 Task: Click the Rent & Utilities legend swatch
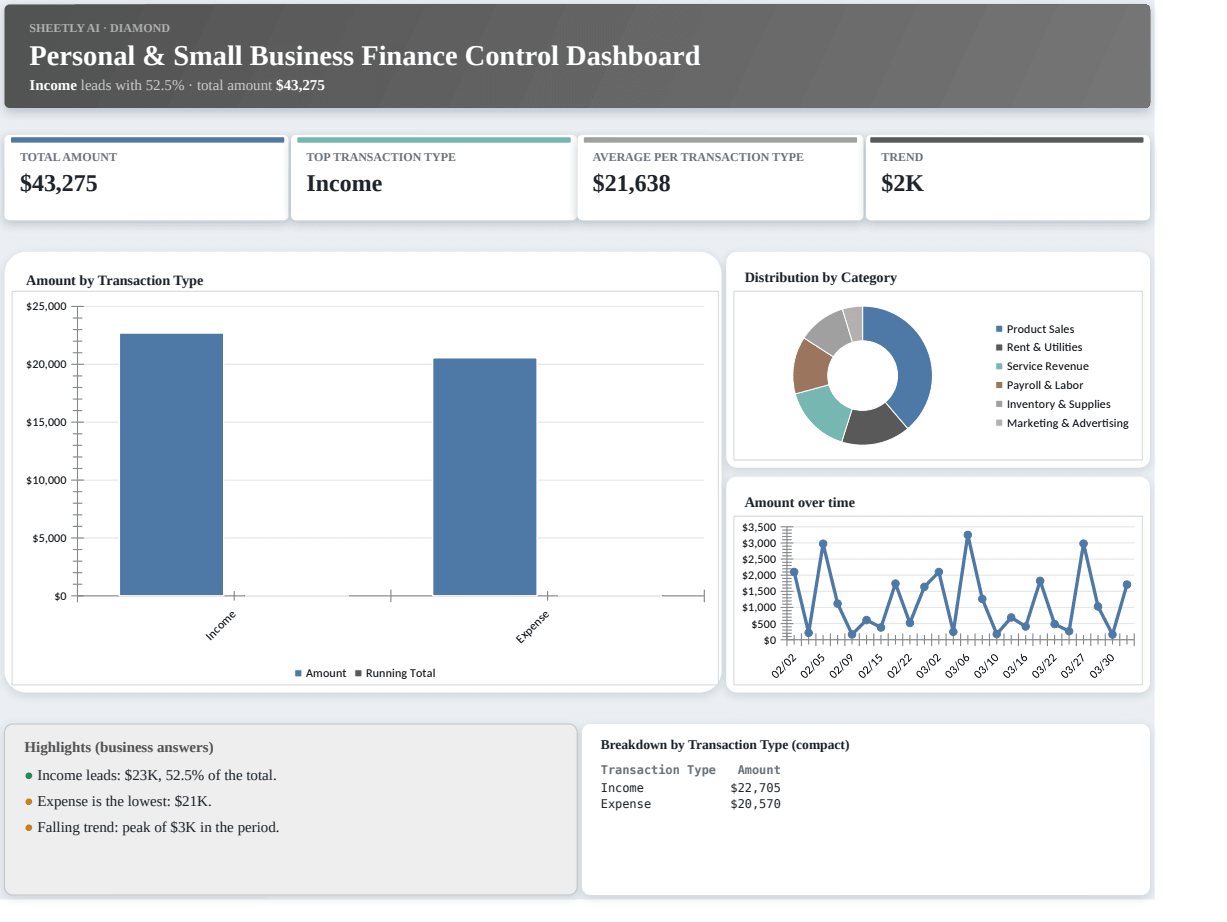[x=999, y=347]
